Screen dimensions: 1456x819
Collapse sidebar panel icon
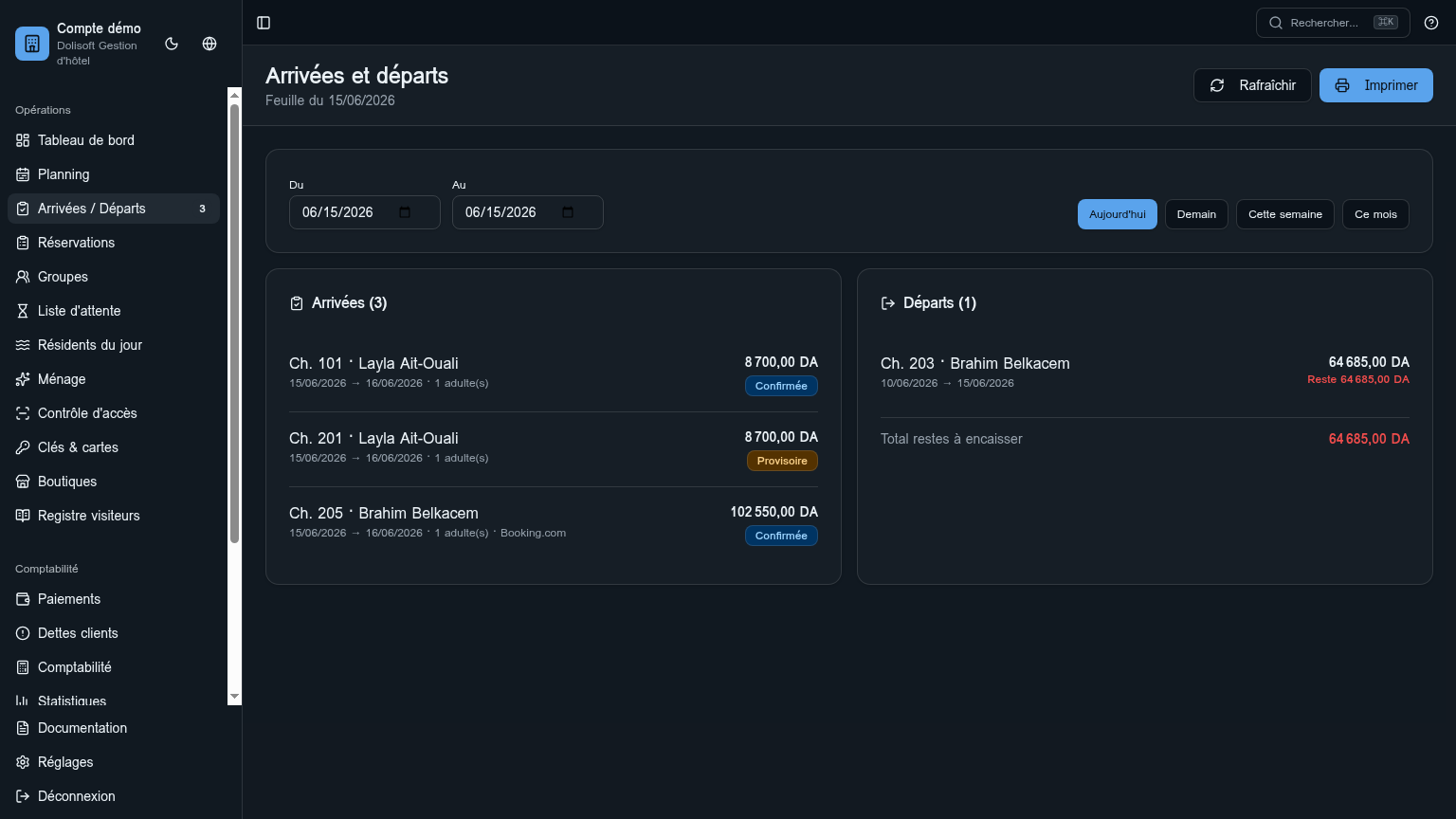click(264, 23)
